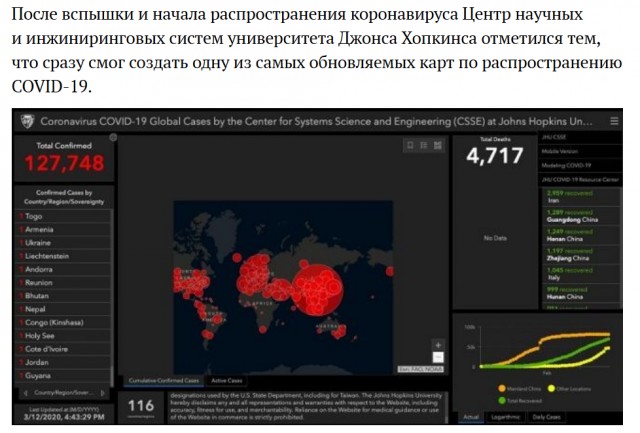Screen dimensions: 640x433
Task: Open the Modeling COVID-19 link
Action: 580,165
